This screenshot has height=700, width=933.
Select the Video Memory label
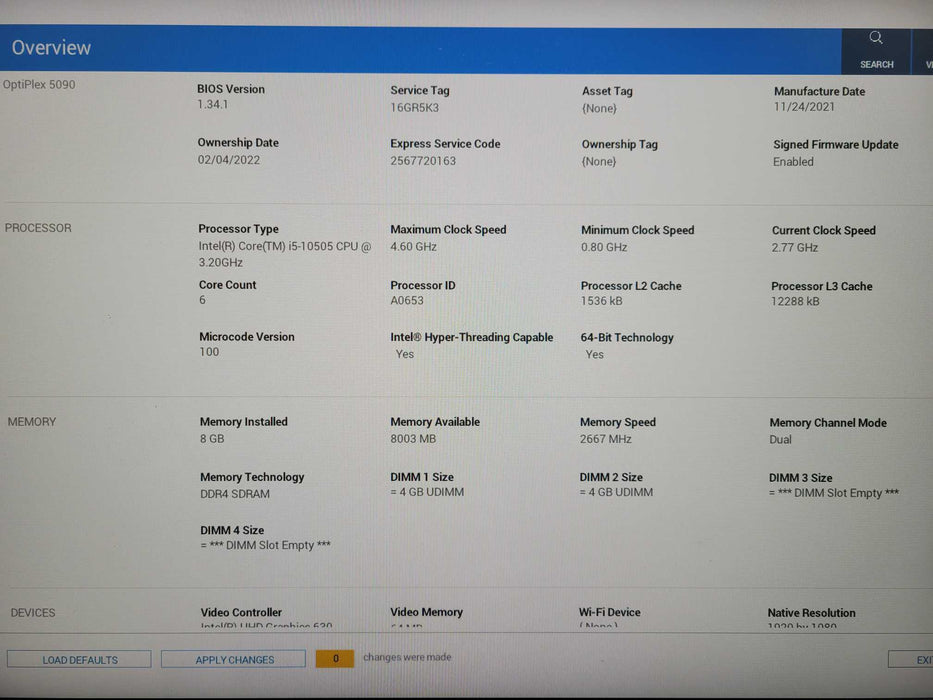point(426,612)
